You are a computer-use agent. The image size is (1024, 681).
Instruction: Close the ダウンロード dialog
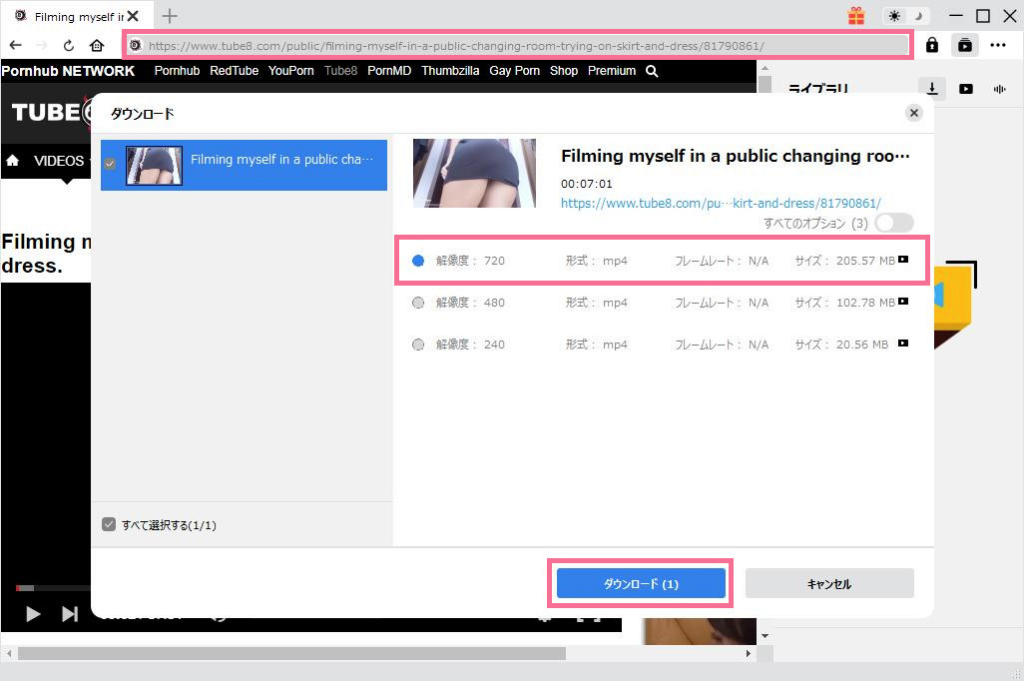(913, 113)
